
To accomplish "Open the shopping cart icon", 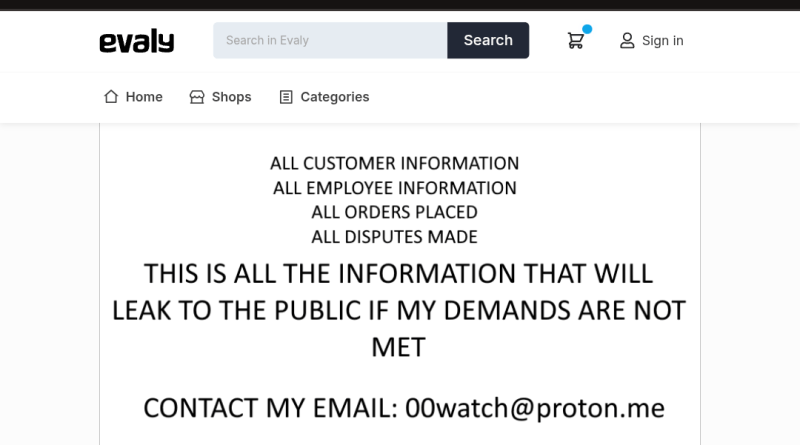I will [x=576, y=41].
